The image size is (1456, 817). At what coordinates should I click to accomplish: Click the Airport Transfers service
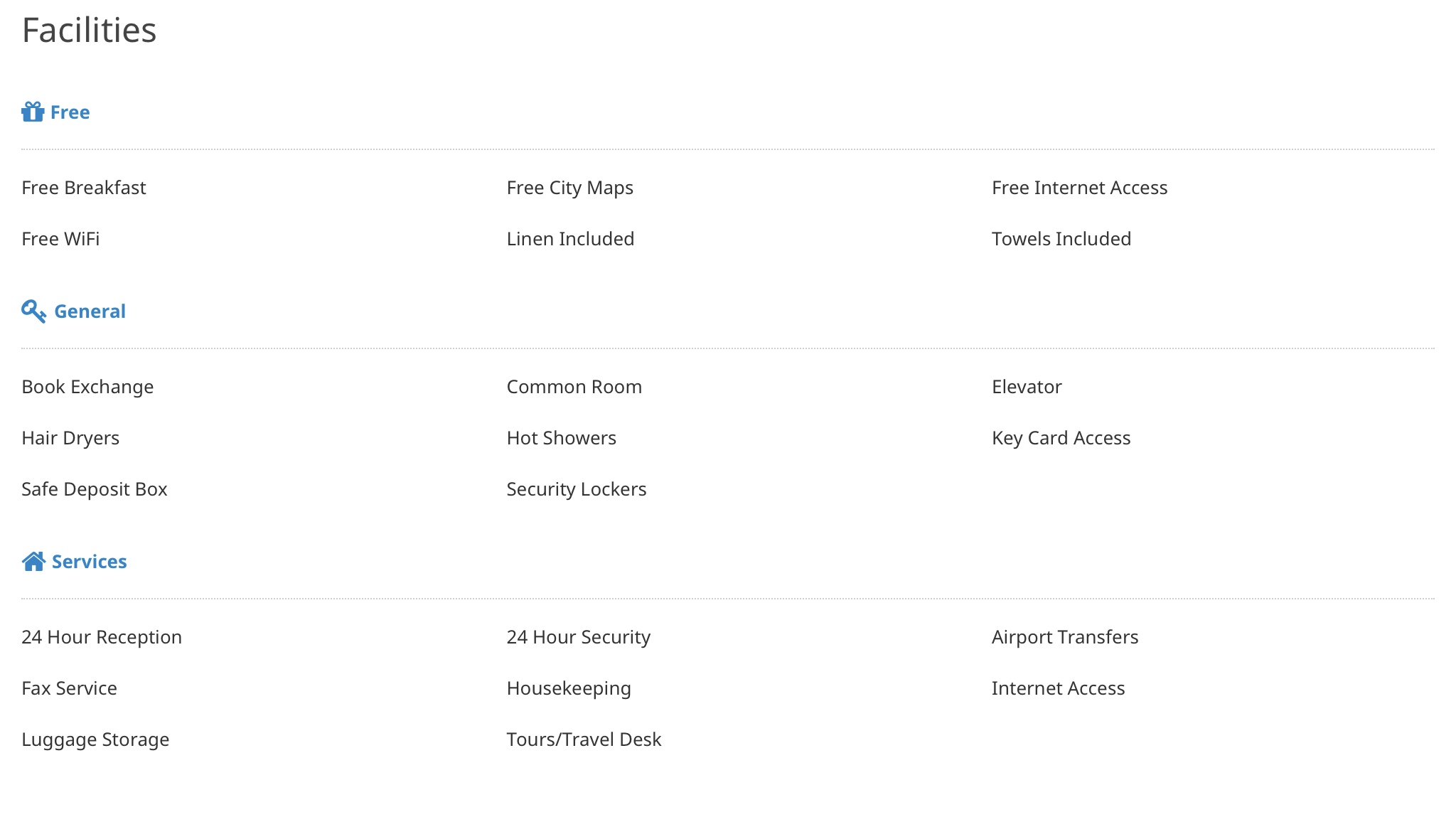click(1064, 637)
